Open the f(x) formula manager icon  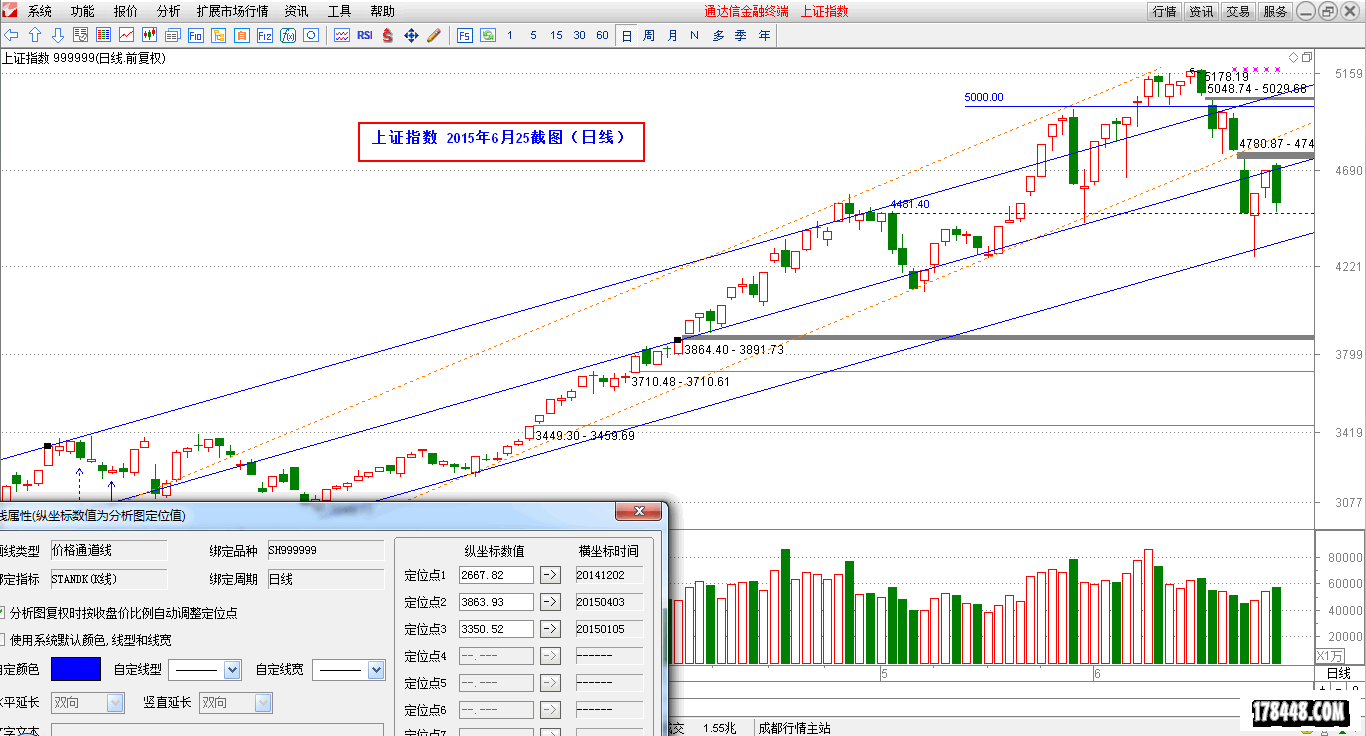tap(288, 35)
